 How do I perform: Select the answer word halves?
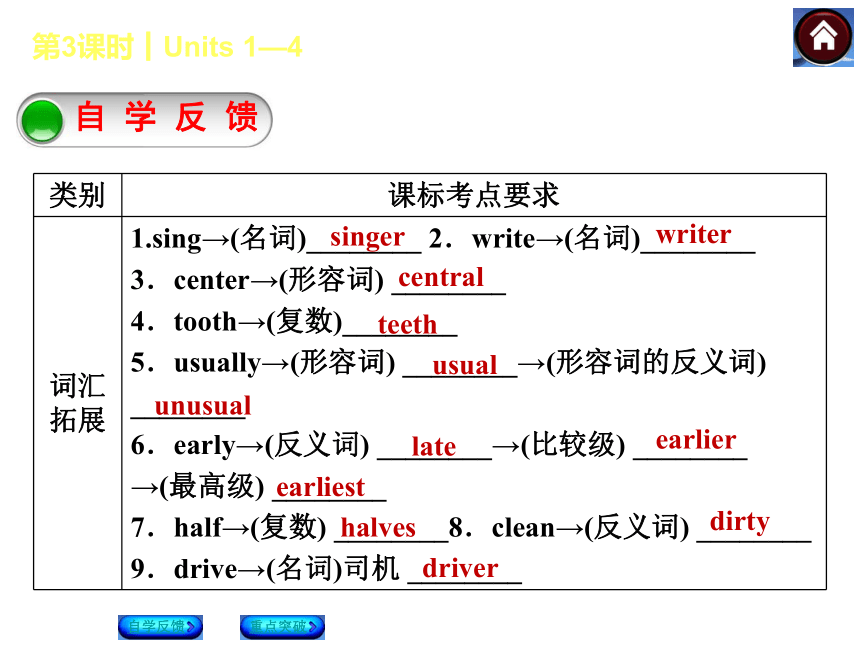[378, 528]
